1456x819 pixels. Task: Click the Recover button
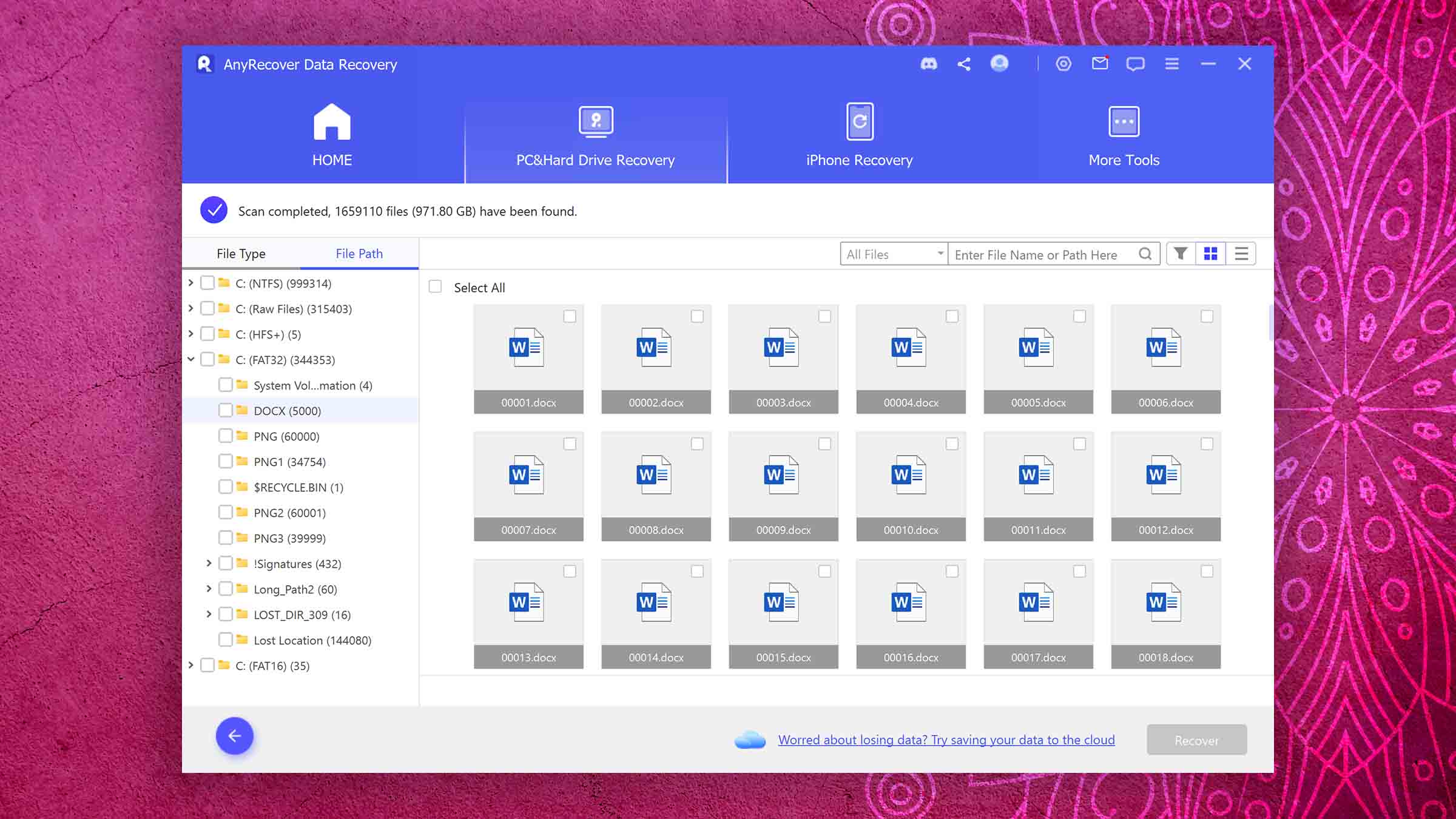pos(1196,740)
